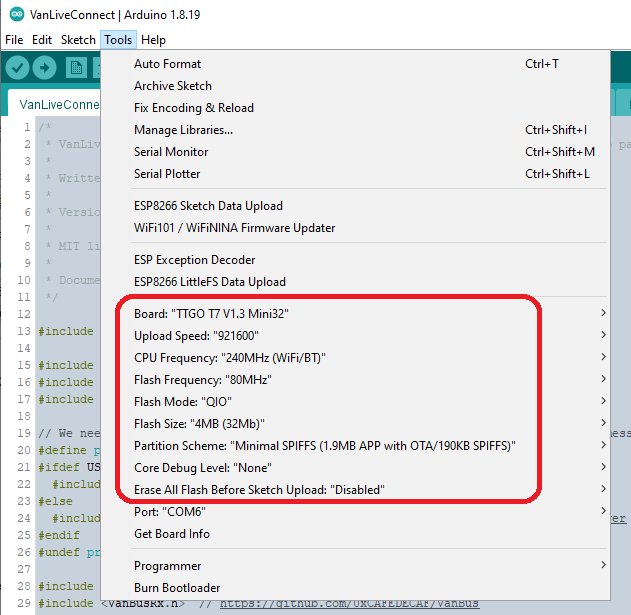Open the Sketch menu
Screen dimensions: 631x615
click(x=78, y=40)
